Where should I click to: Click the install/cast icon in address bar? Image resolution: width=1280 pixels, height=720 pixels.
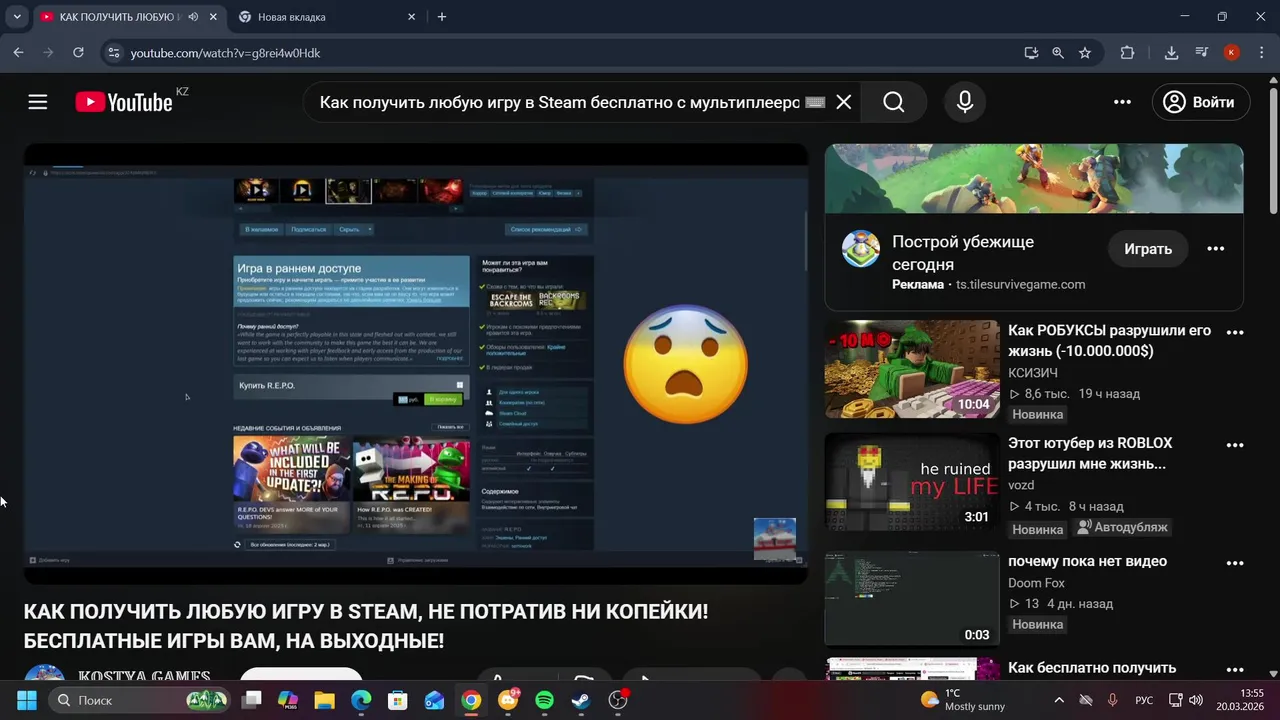pyautogui.click(x=1031, y=53)
